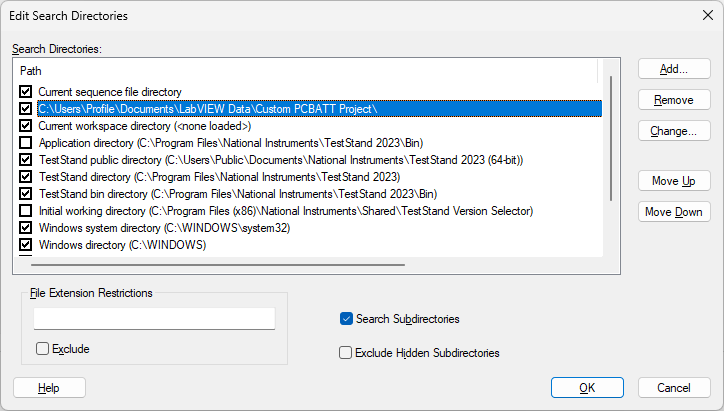The width and height of the screenshot is (724, 411).
Task: Toggle checkbox for Custom PCBATT Project path
Action: [25, 109]
